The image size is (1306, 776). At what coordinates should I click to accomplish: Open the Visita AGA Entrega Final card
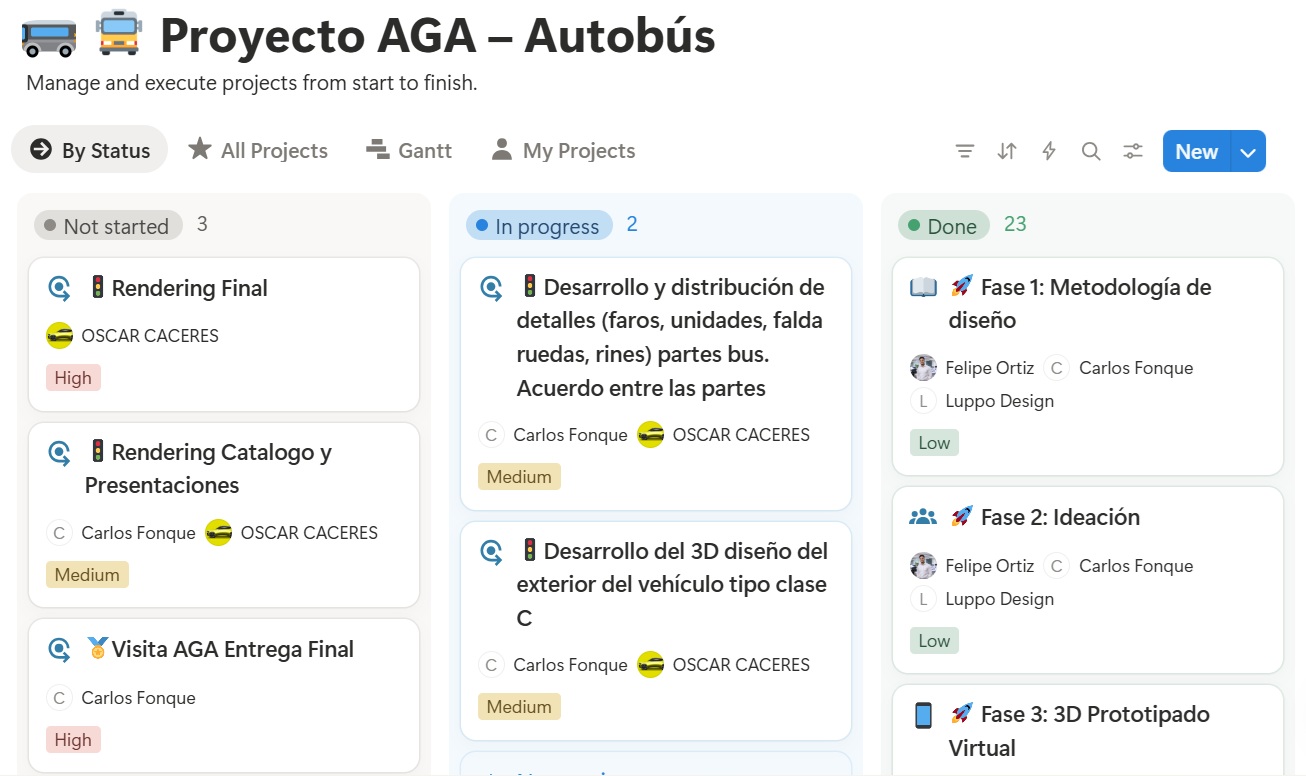tap(232, 650)
